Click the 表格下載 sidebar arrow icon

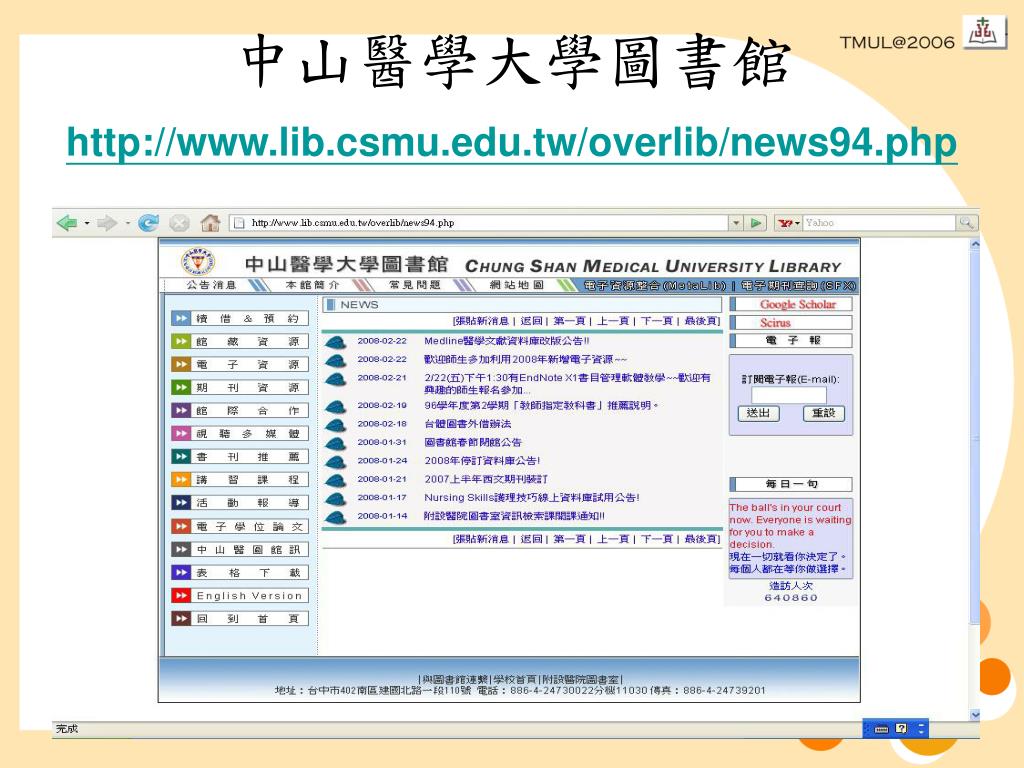coord(181,573)
